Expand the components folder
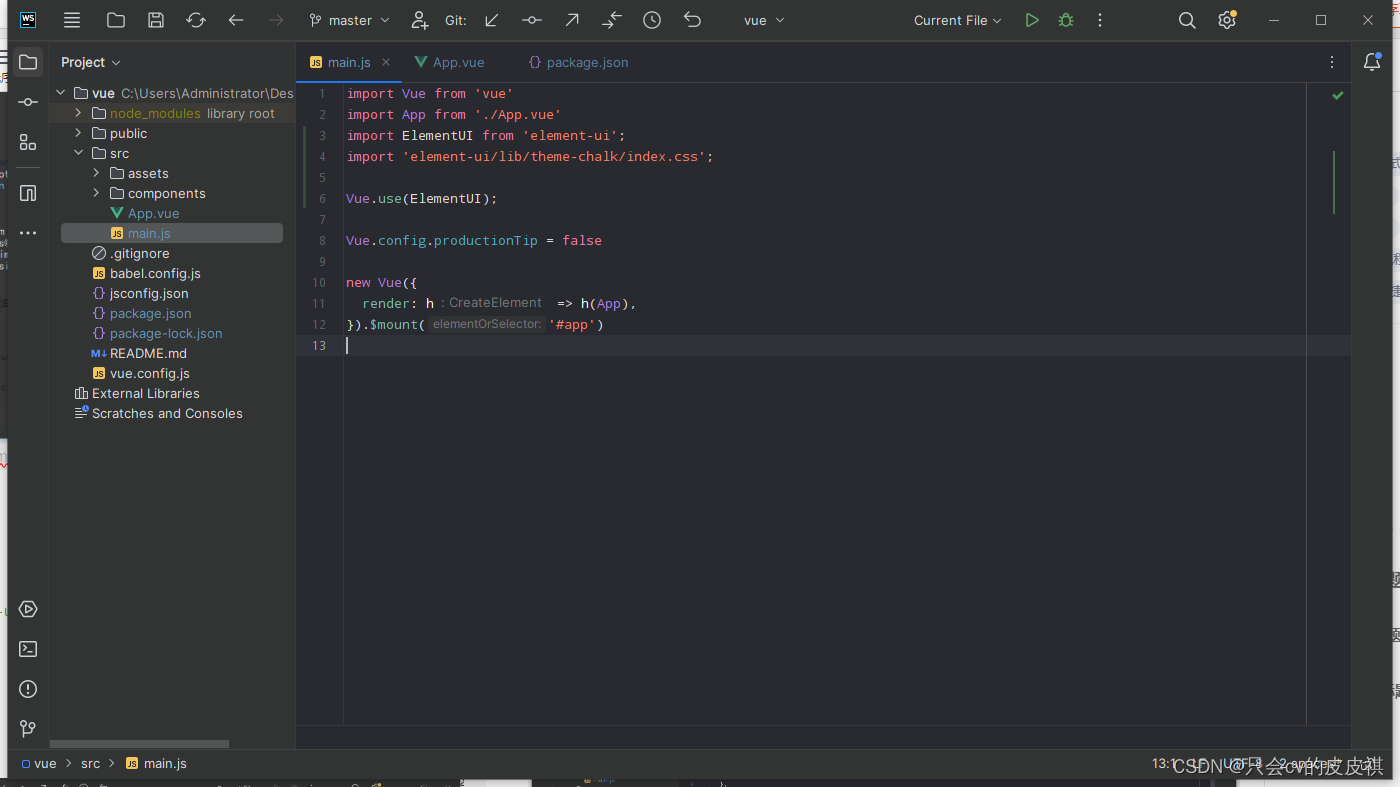1400x787 pixels. click(x=96, y=193)
